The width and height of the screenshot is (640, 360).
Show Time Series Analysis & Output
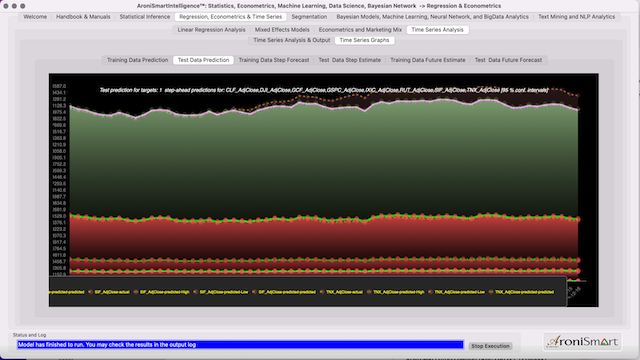[291, 40]
